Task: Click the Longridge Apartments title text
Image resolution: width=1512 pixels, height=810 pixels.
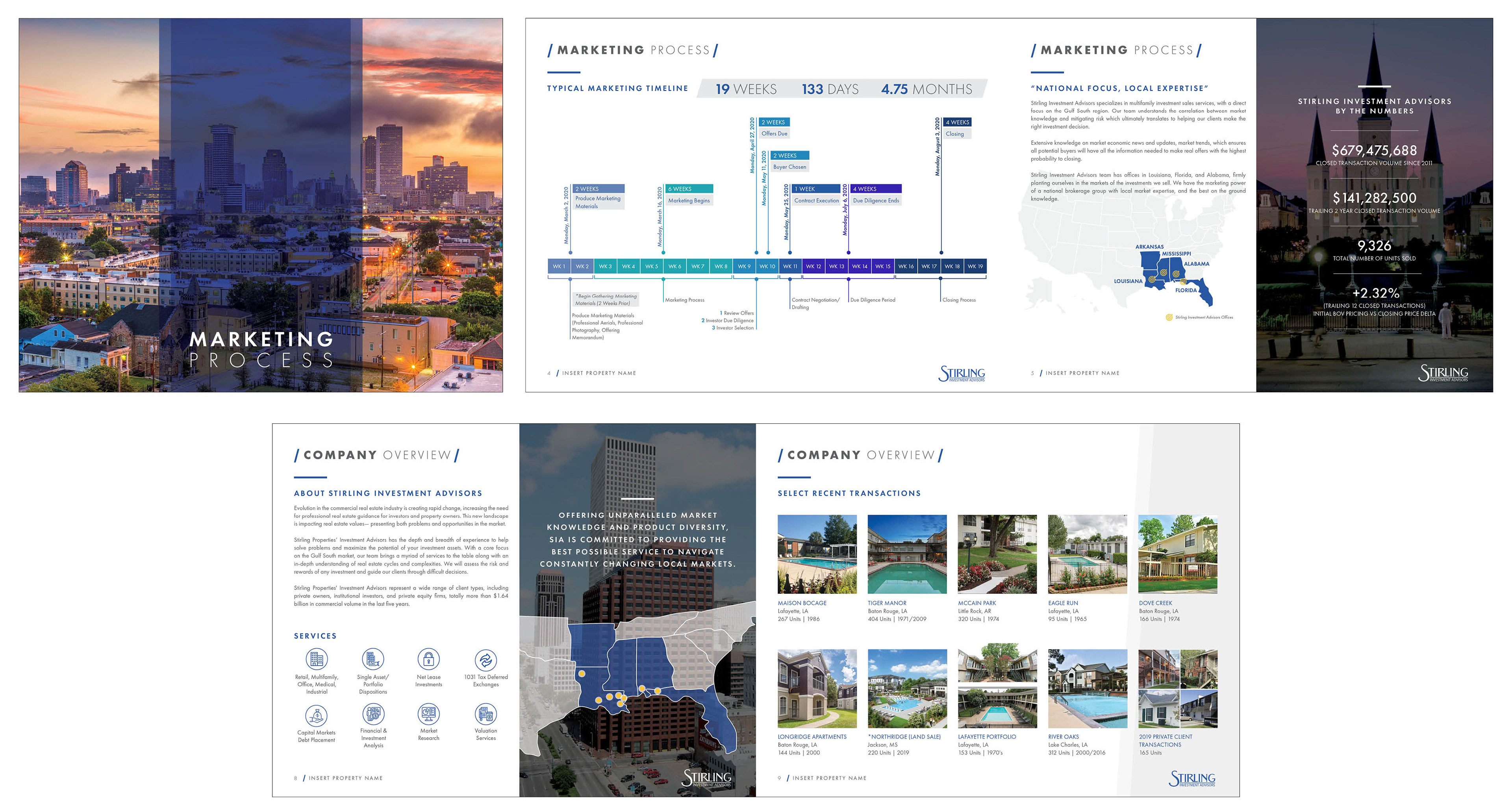Action: coord(812,737)
